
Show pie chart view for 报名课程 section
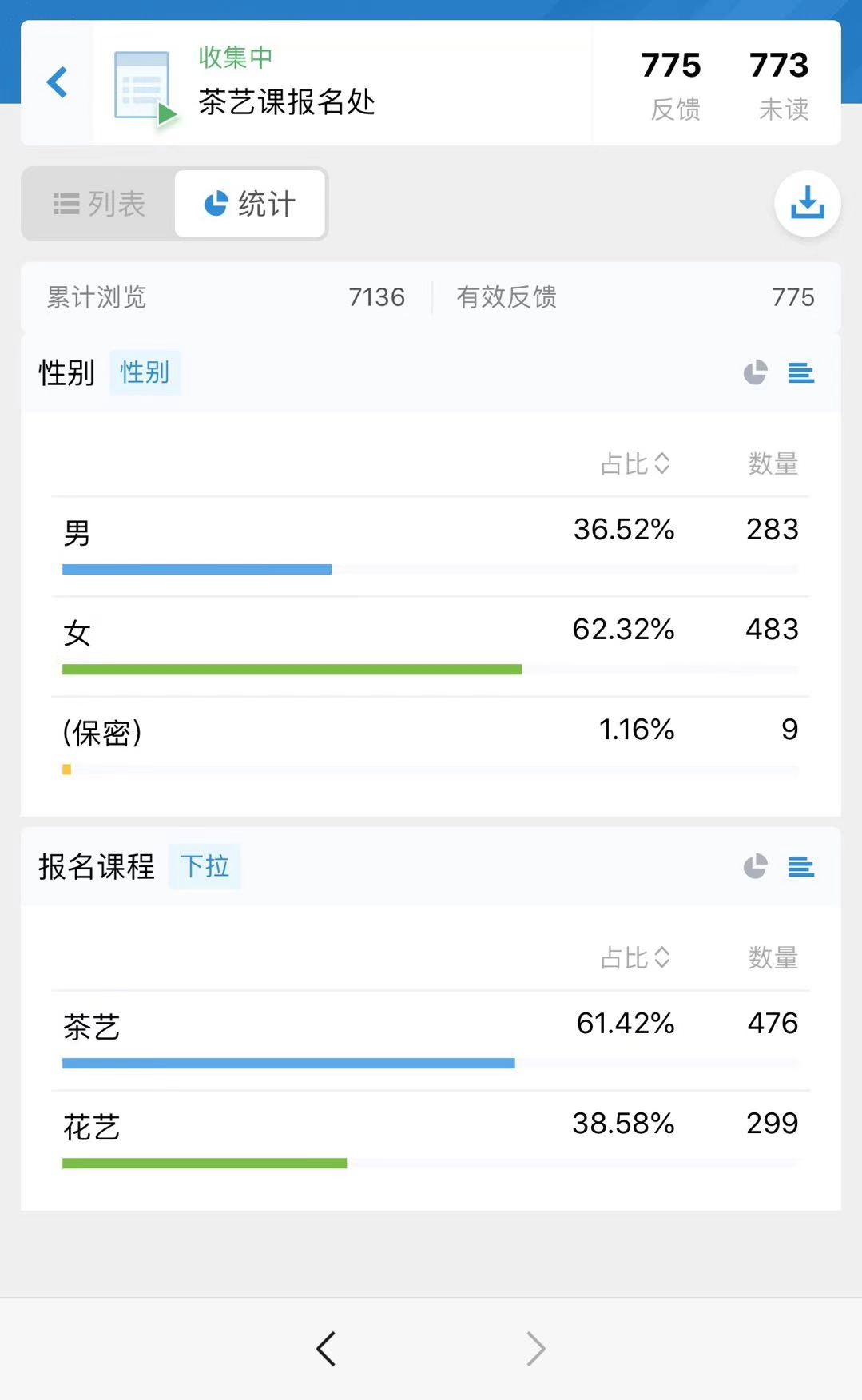[755, 866]
